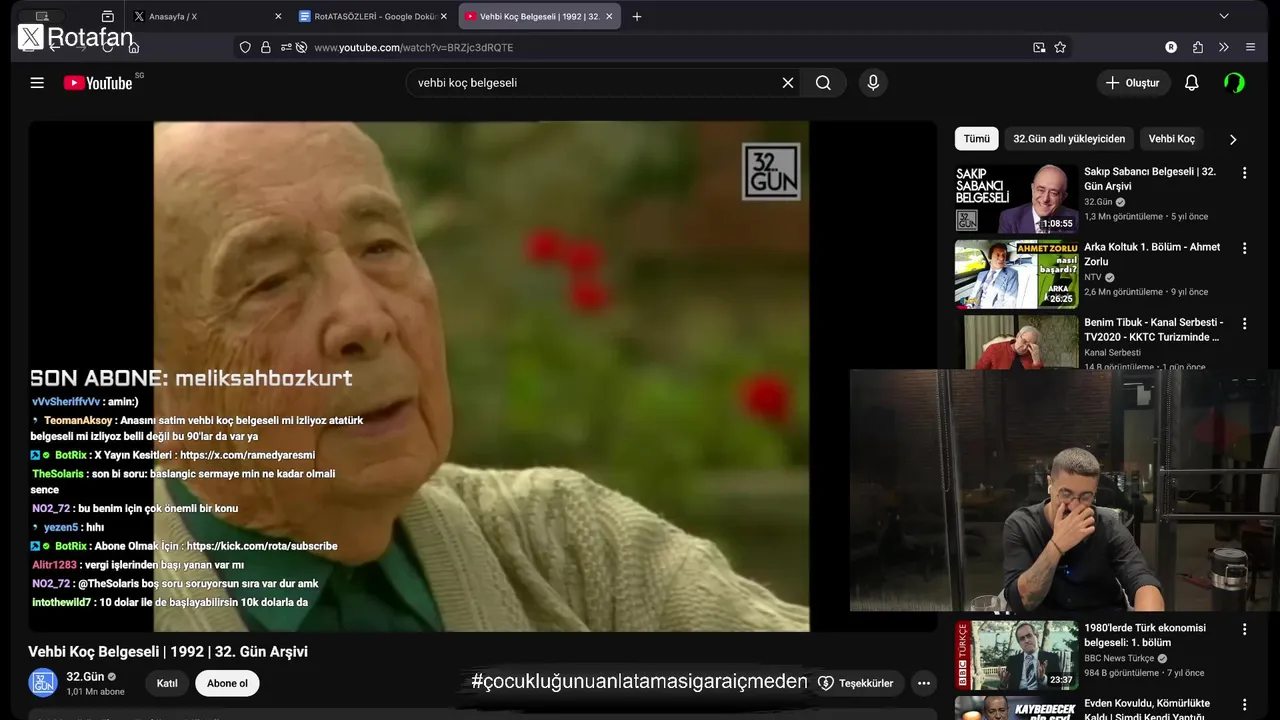1280x720 pixels.
Task: Open the NTV channel name
Action: coord(1092,277)
